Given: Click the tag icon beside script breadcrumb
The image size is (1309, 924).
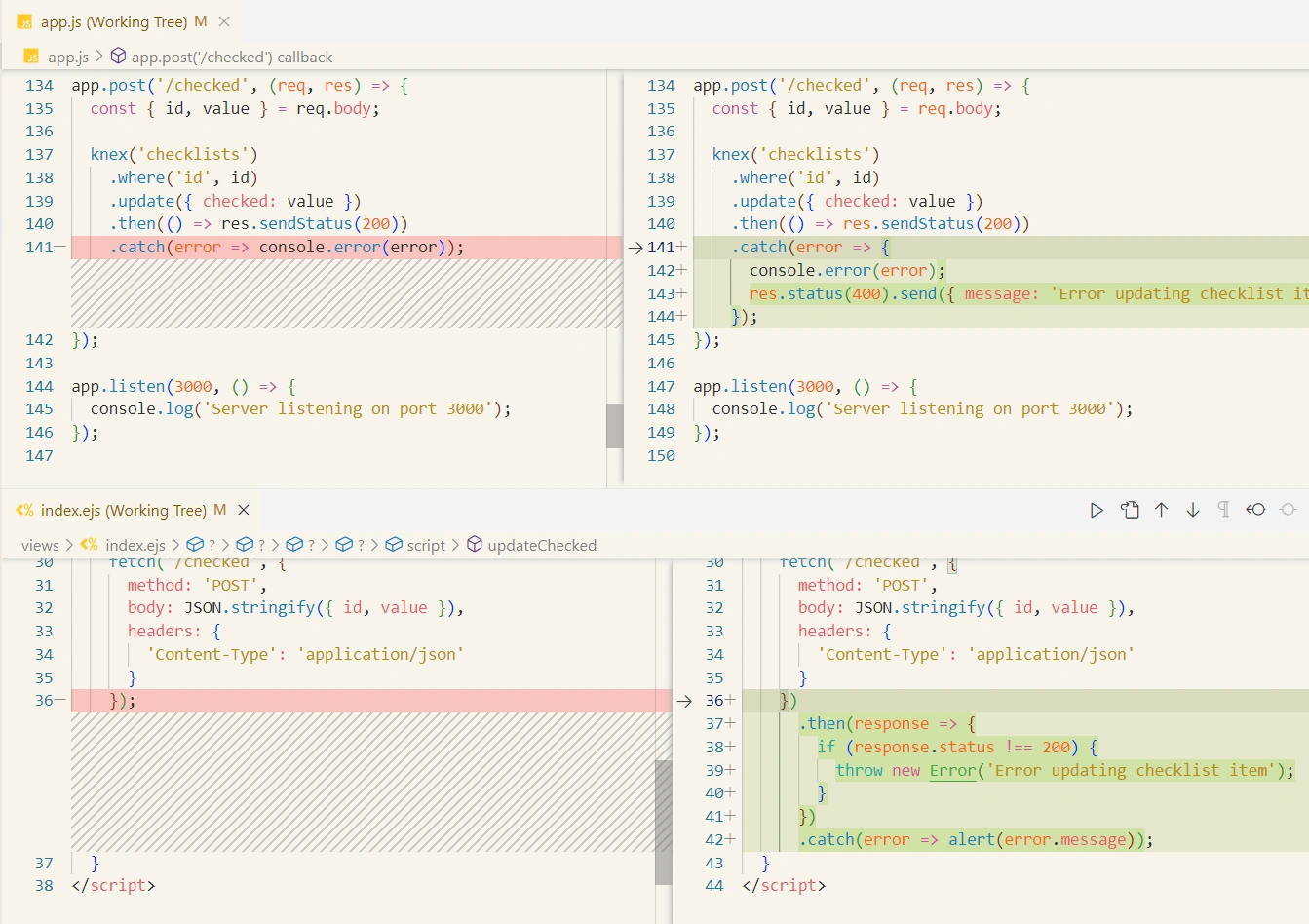Looking at the screenshot, I should (x=394, y=544).
